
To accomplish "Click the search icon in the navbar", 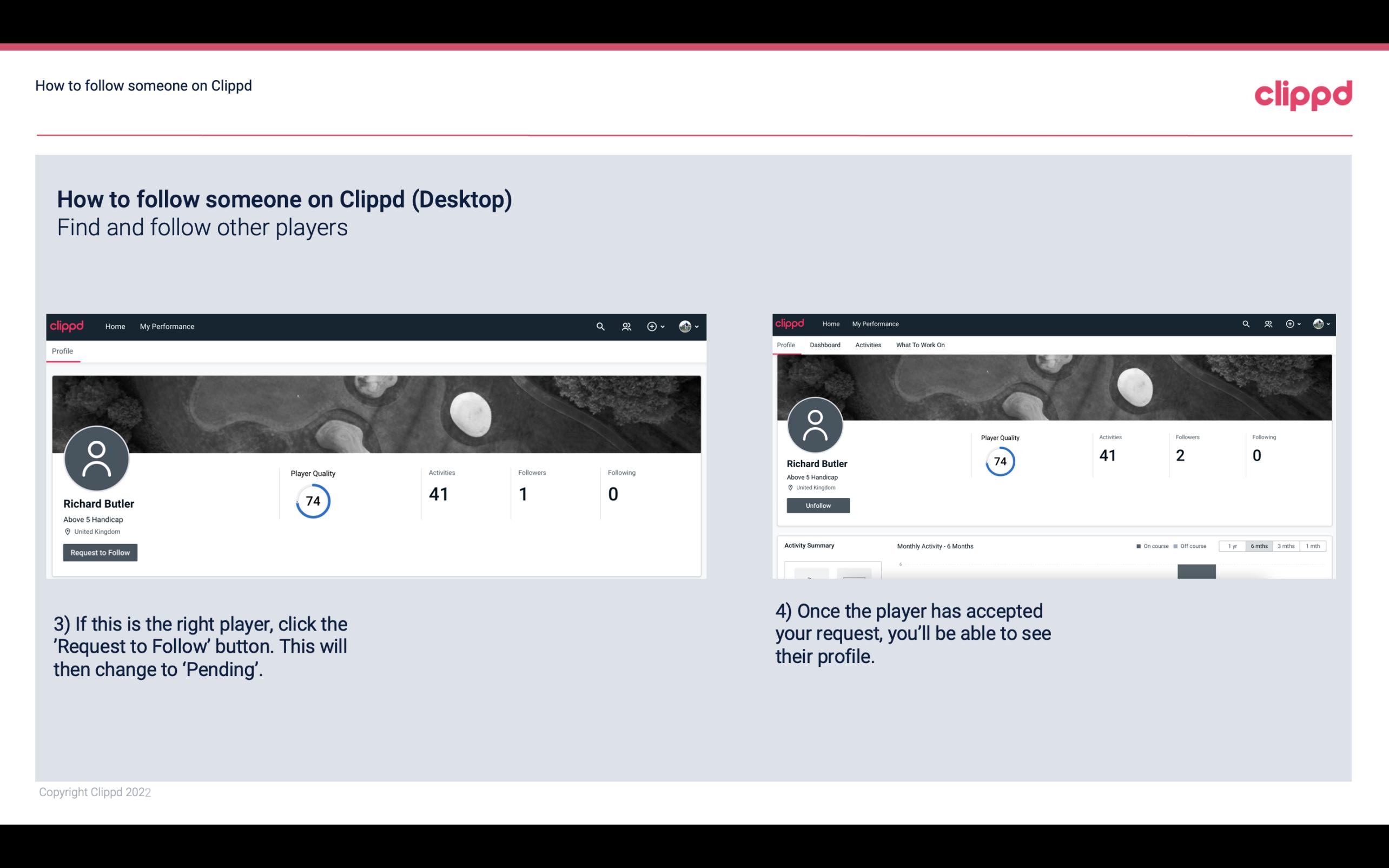I will click(x=599, y=326).
